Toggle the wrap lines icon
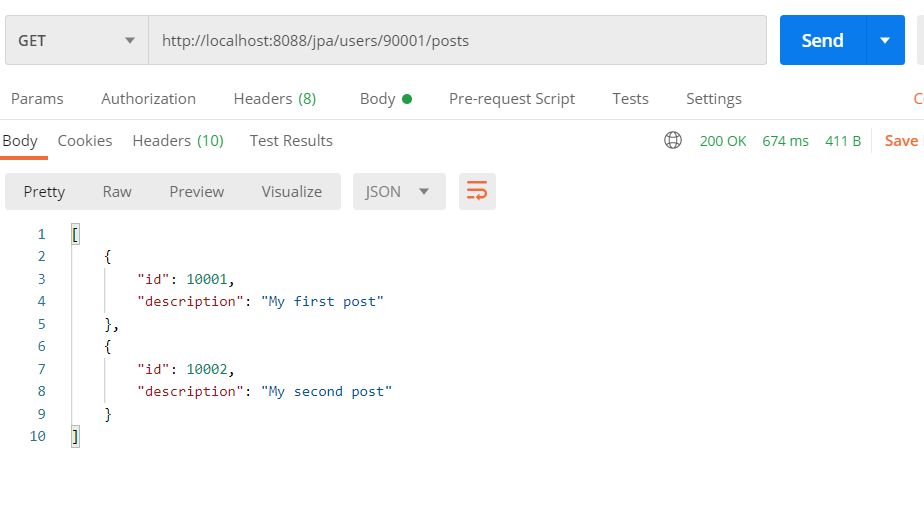The width and height of the screenshot is (924, 513). pyautogui.click(x=477, y=191)
